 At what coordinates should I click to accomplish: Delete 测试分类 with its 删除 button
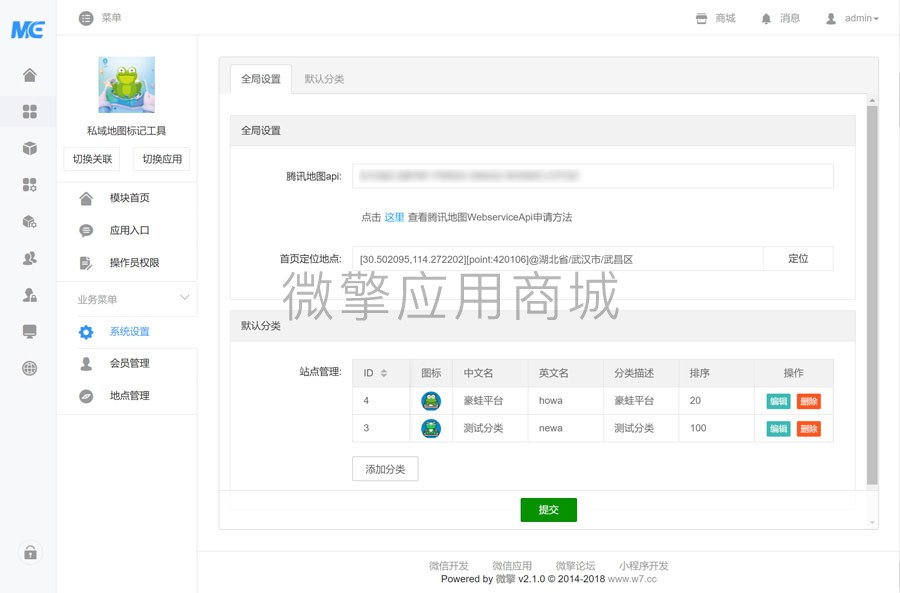tap(808, 428)
